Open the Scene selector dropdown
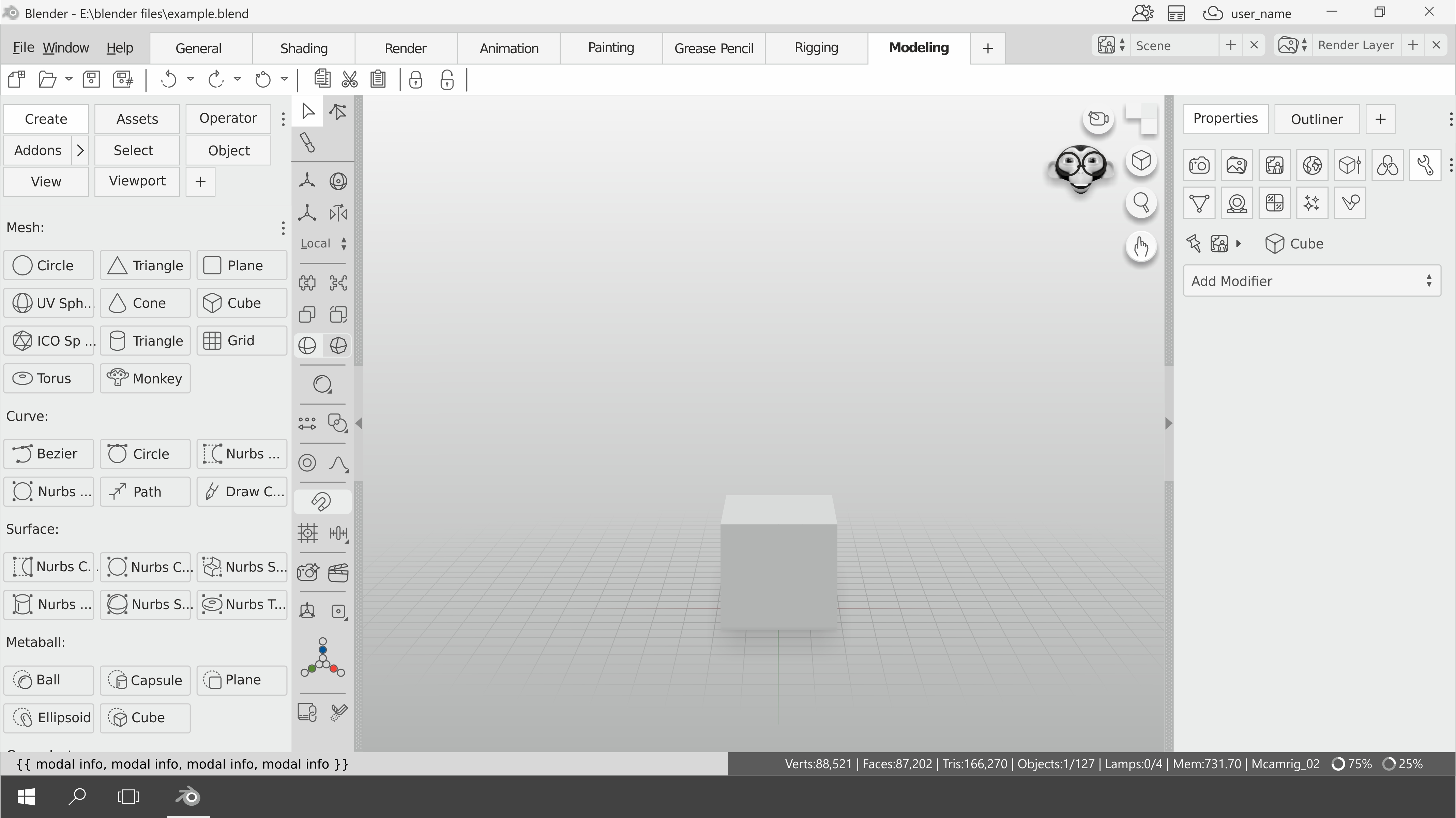 tap(1112, 46)
